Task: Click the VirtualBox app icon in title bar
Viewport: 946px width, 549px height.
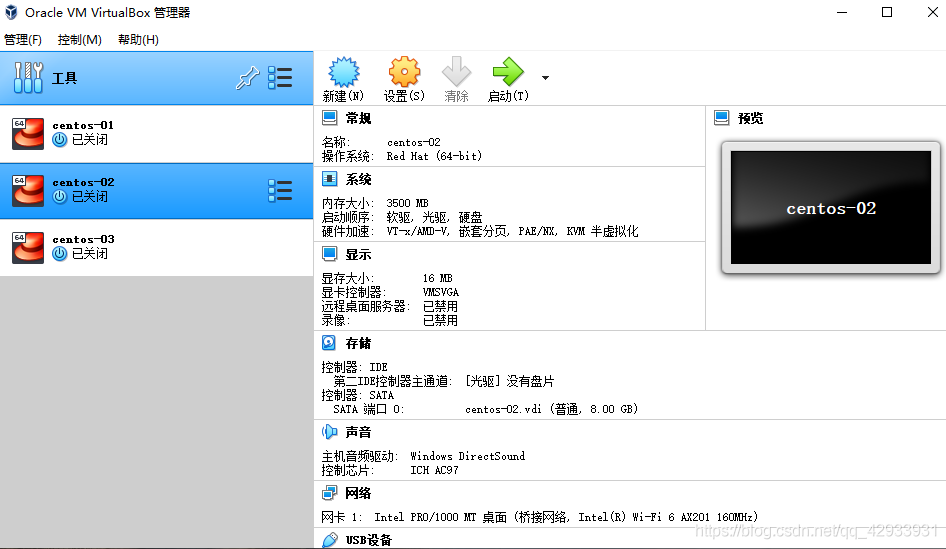Action: click(x=11, y=12)
